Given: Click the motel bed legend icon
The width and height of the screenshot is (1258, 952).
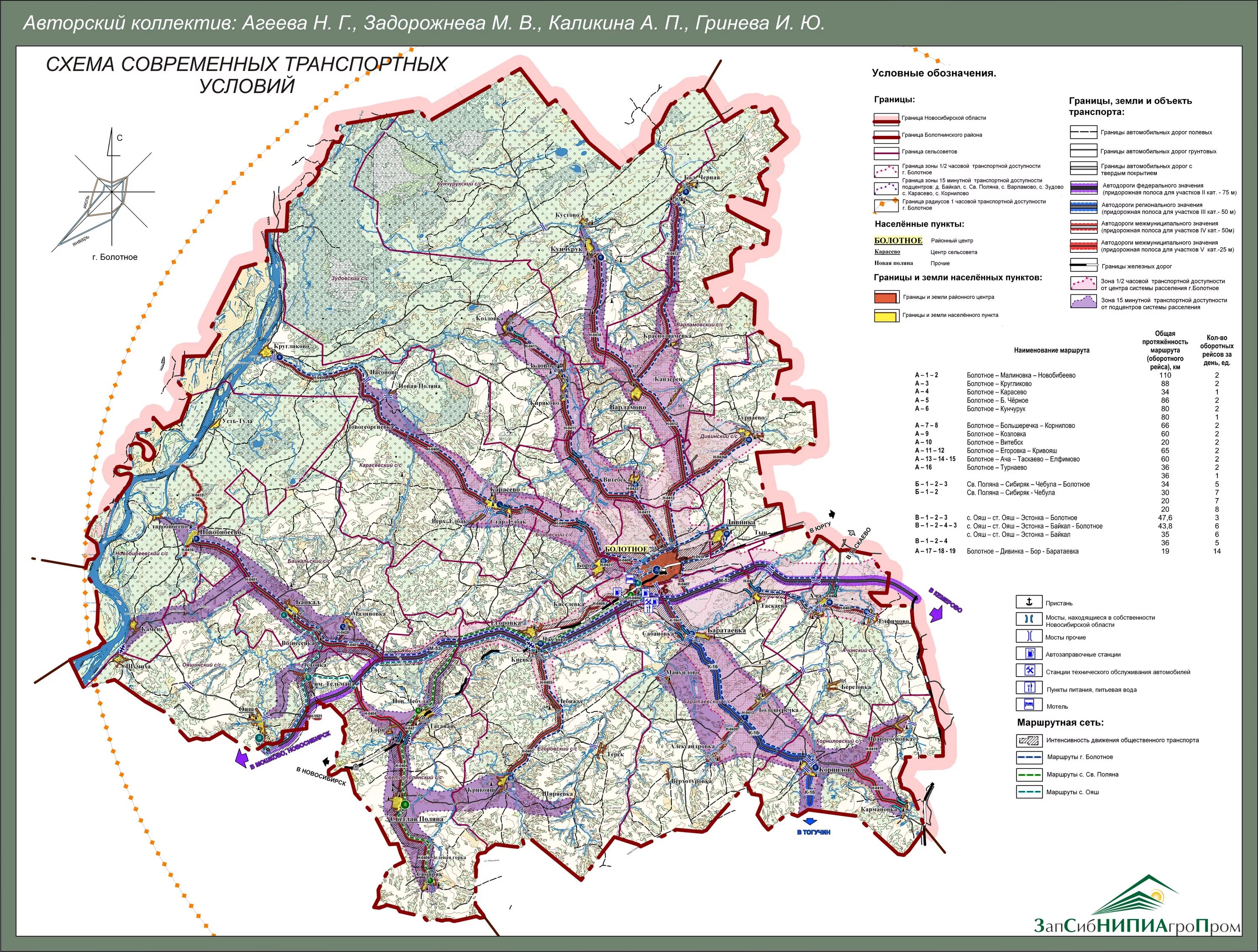Looking at the screenshot, I should pyautogui.click(x=1029, y=705).
